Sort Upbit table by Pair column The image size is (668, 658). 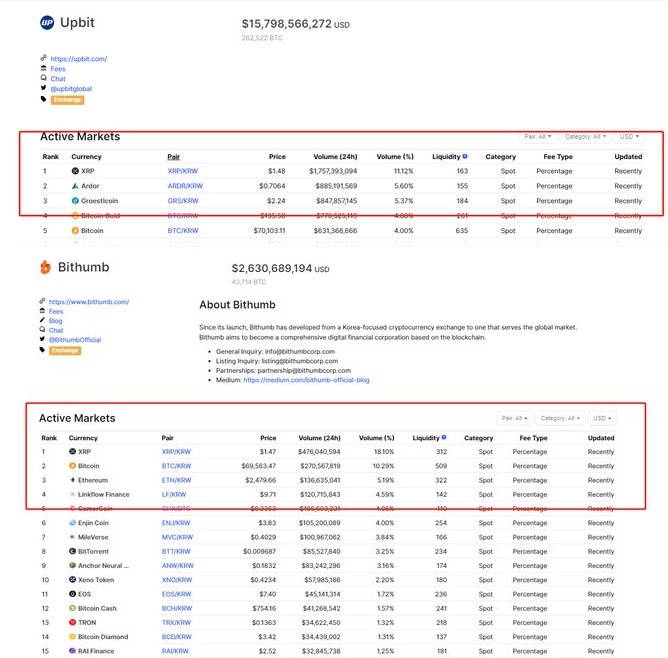(x=173, y=157)
